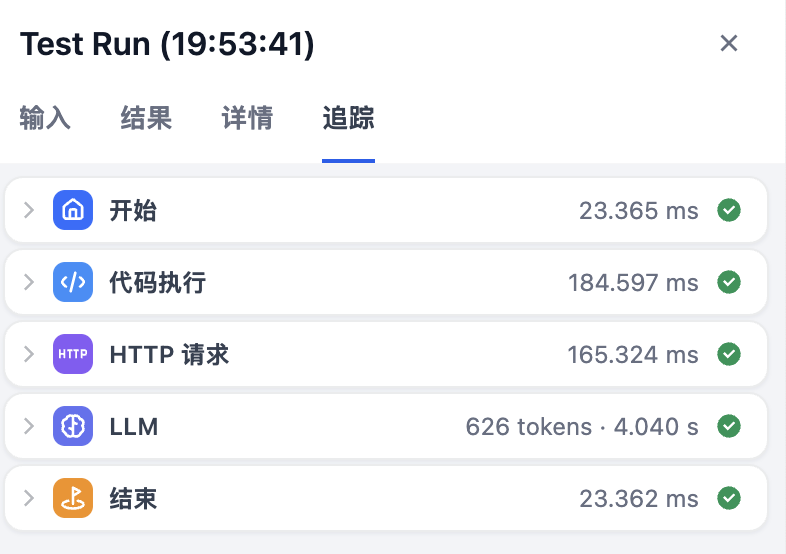
Task: Select the 追踪 tab
Action: pos(348,118)
